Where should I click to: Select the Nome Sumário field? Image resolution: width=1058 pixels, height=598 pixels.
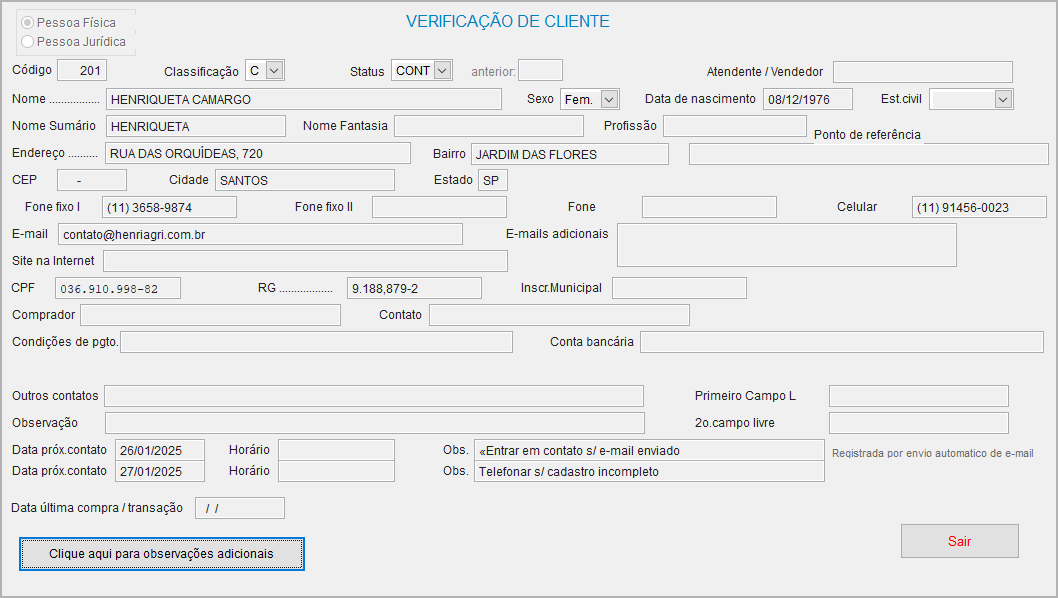pos(196,126)
